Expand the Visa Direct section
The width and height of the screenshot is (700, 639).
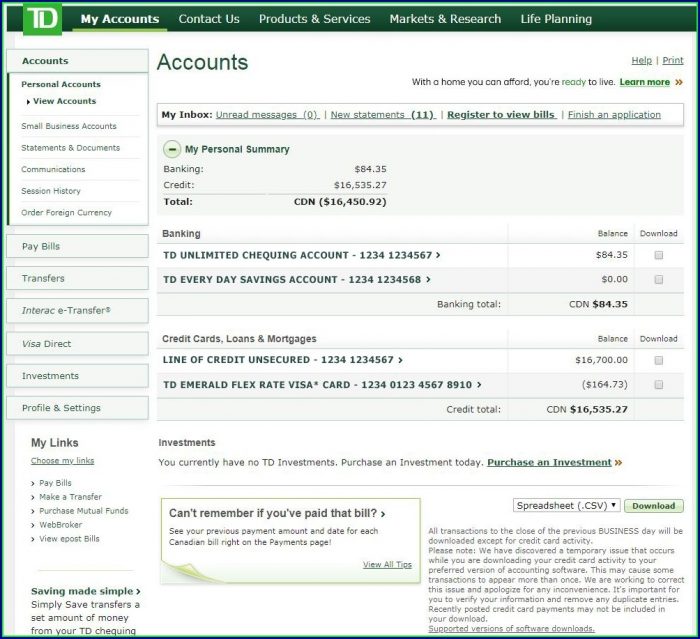[x=77, y=344]
